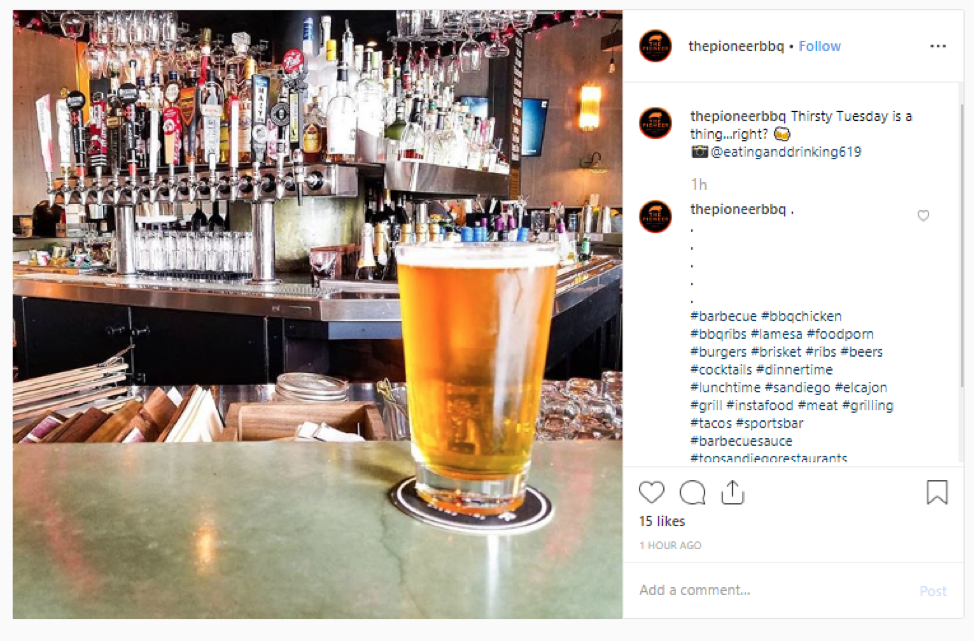Open thepioneerbbq profile picture in the header
Viewport: 974px width, 641px height.
[x=655, y=46]
